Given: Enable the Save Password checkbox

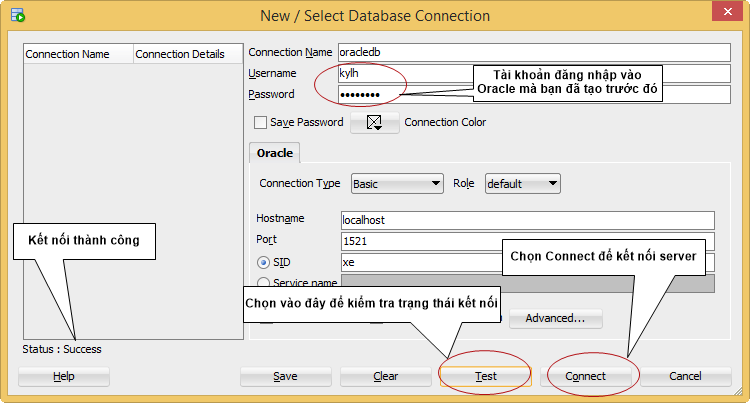Looking at the screenshot, I should coord(260,122).
